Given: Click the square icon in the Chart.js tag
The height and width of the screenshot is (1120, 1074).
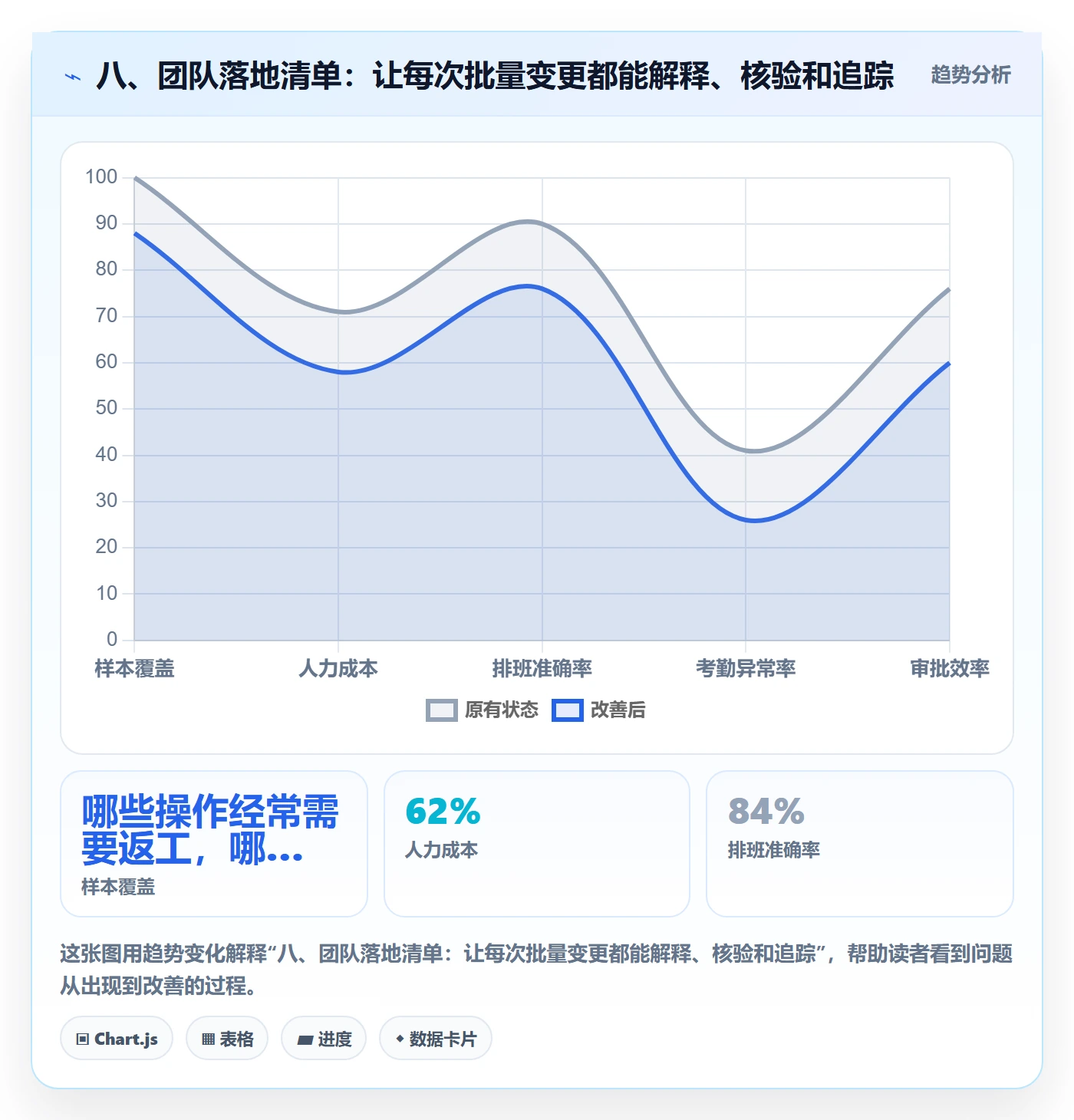Looking at the screenshot, I should [x=83, y=1039].
